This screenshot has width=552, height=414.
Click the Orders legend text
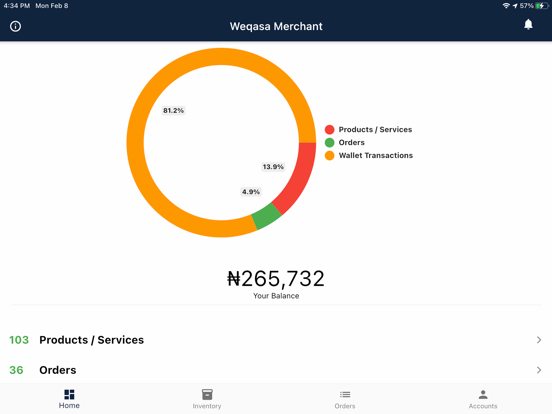click(351, 143)
